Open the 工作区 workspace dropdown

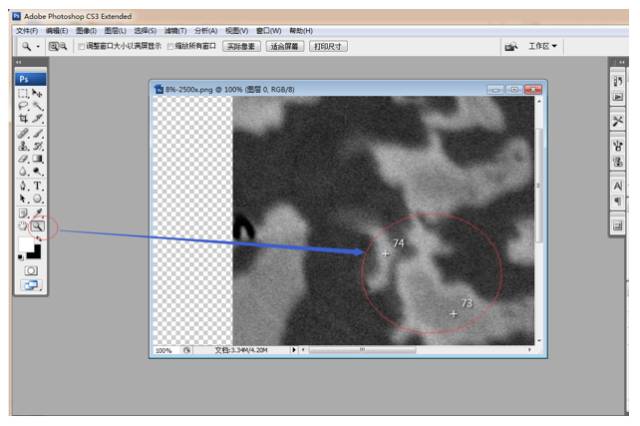(543, 46)
